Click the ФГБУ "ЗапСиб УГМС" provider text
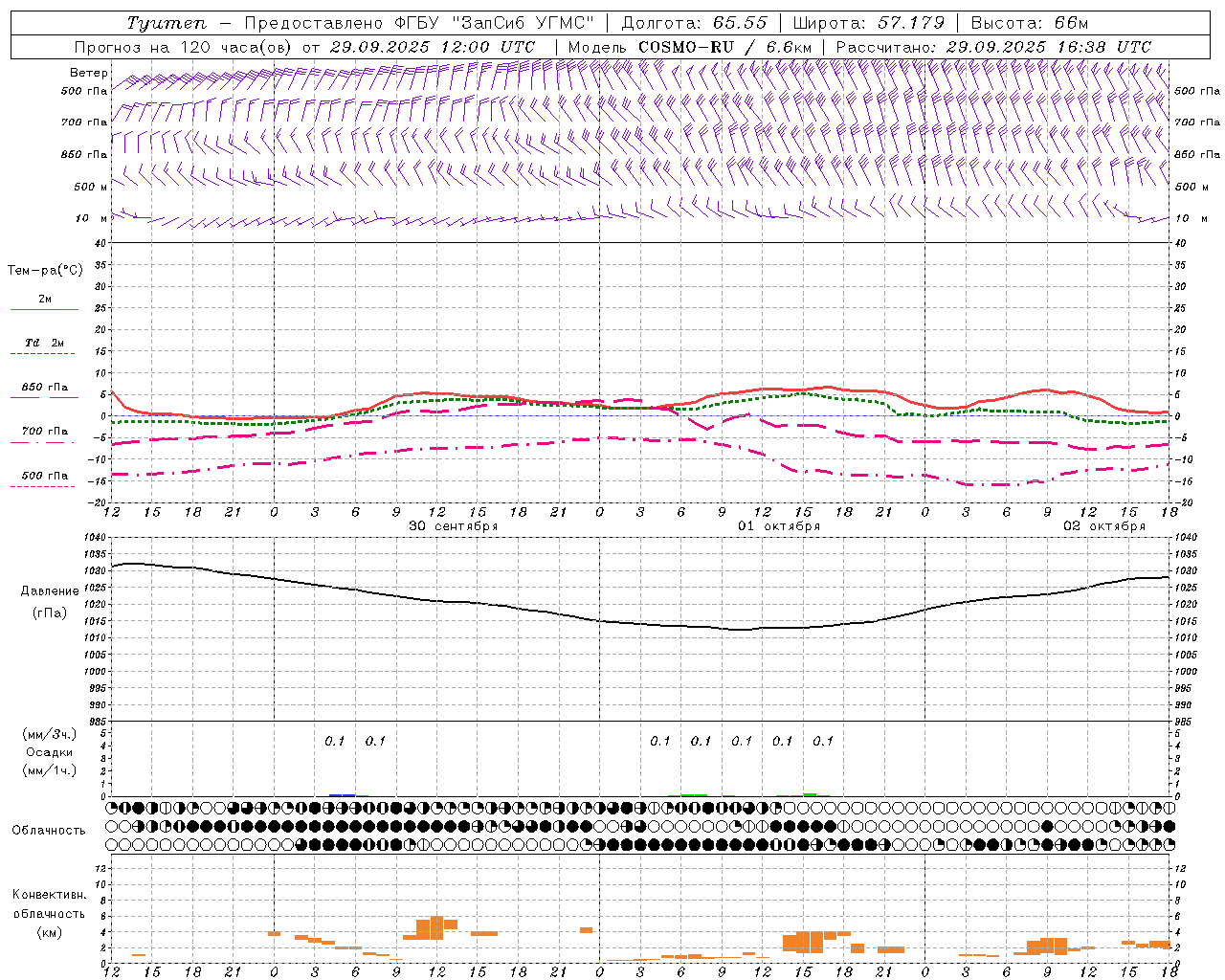1225x980 pixels. pos(496,23)
